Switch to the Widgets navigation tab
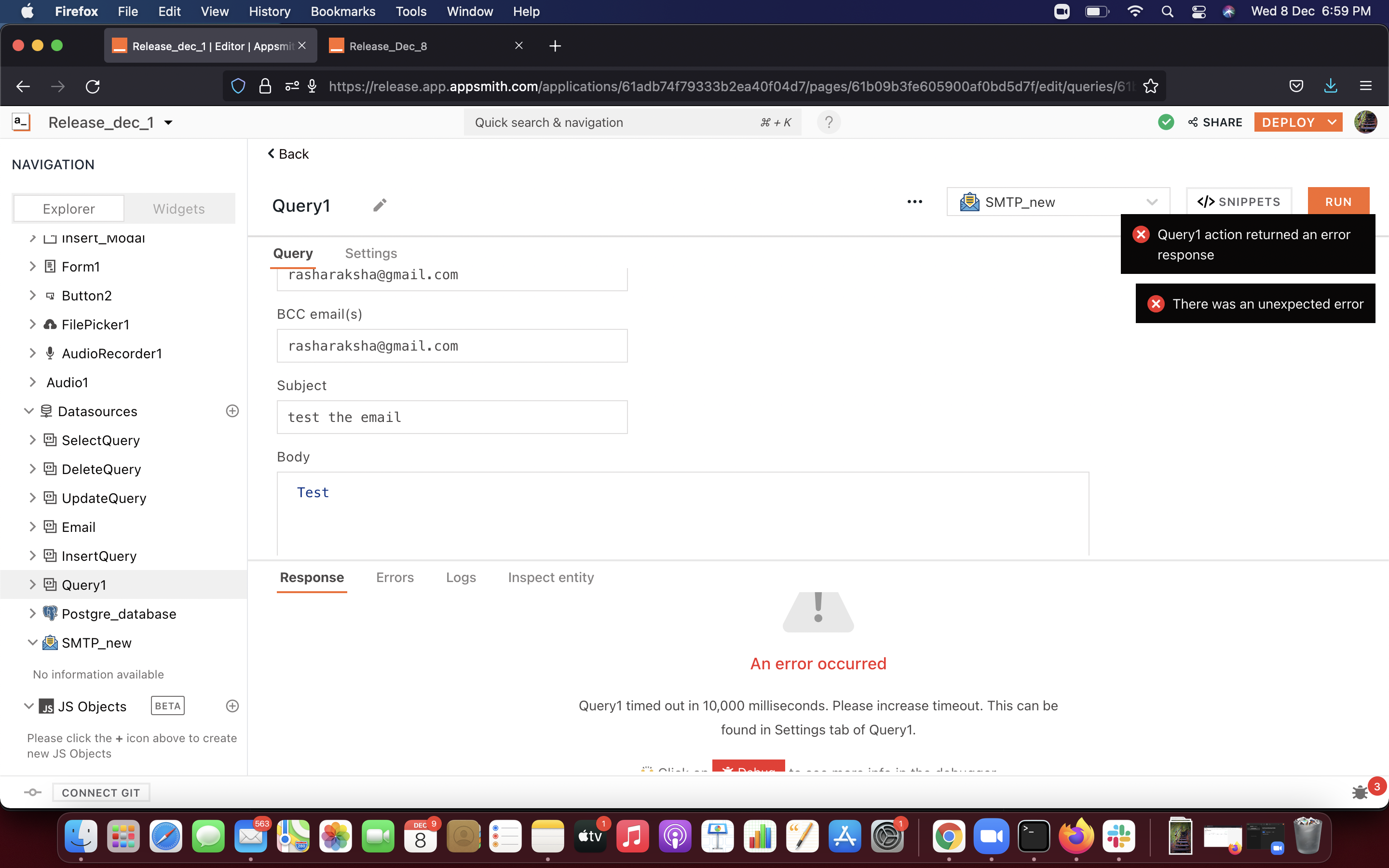Screen dimensions: 1389x868 click(178, 208)
